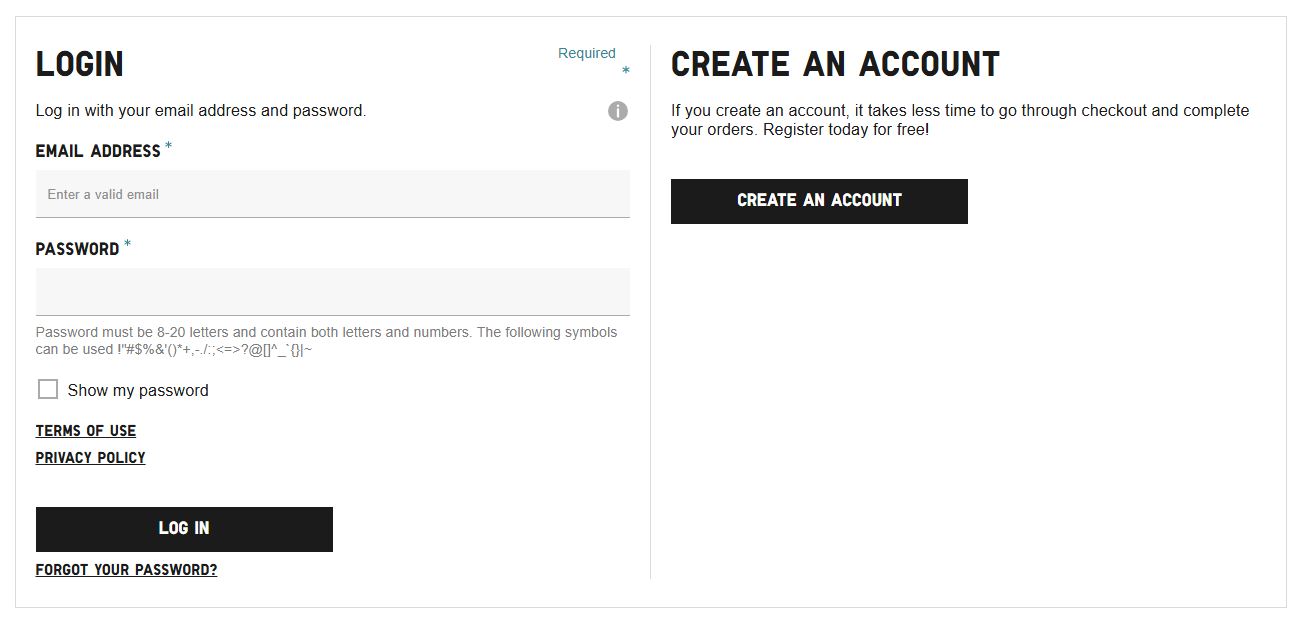Click the 'Log in with your email' instruction

coord(201,111)
